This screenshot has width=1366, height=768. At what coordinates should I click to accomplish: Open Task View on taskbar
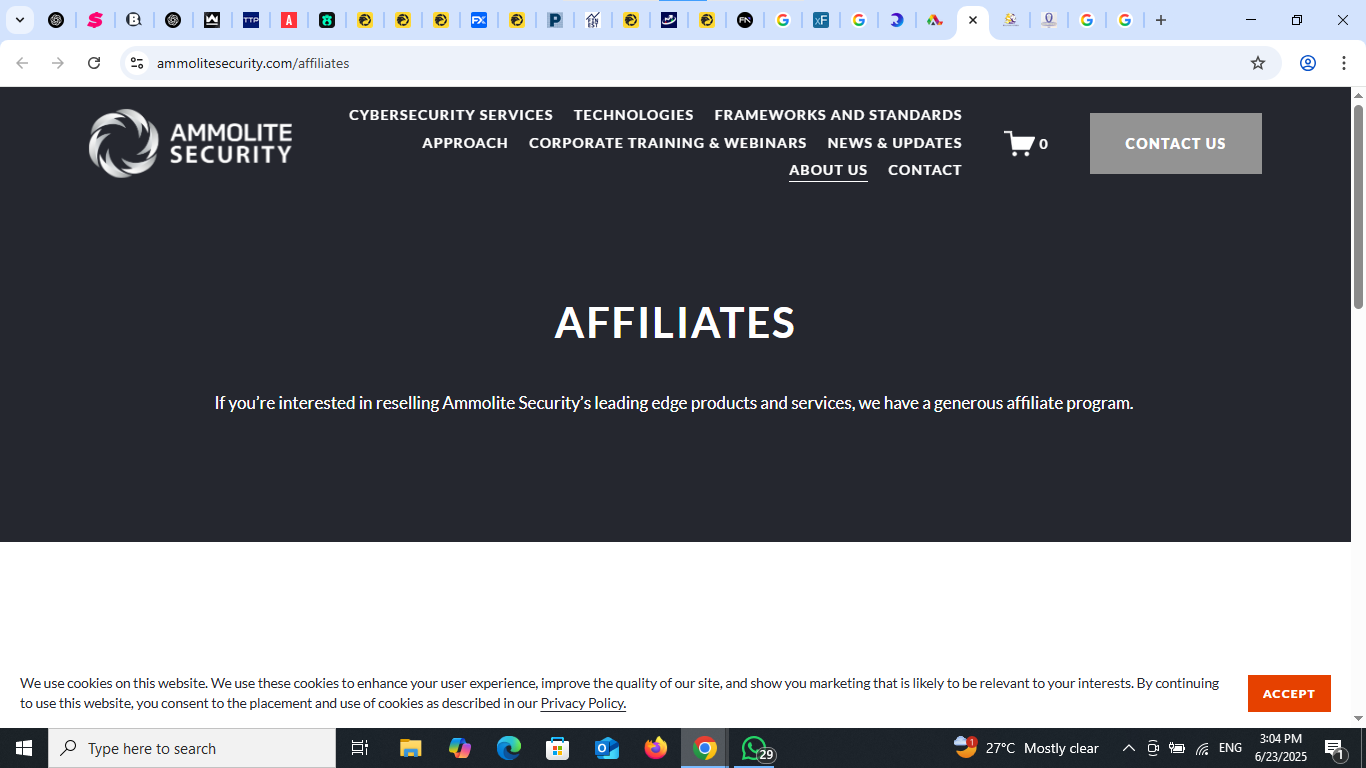[360, 748]
